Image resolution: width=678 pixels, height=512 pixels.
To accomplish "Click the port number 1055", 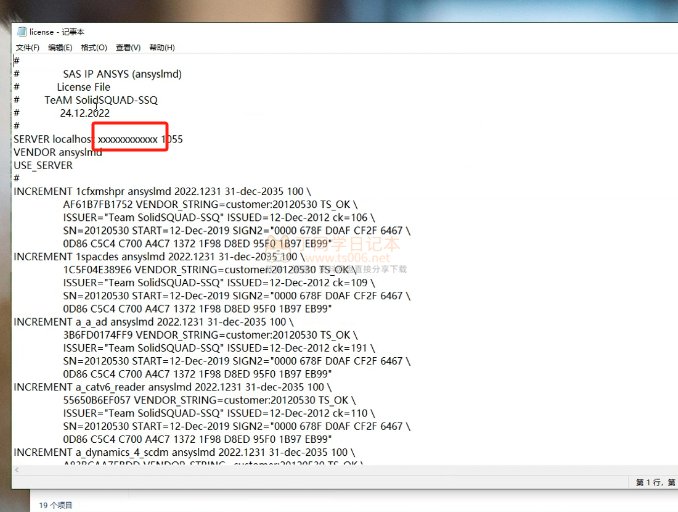I will (x=172, y=139).
